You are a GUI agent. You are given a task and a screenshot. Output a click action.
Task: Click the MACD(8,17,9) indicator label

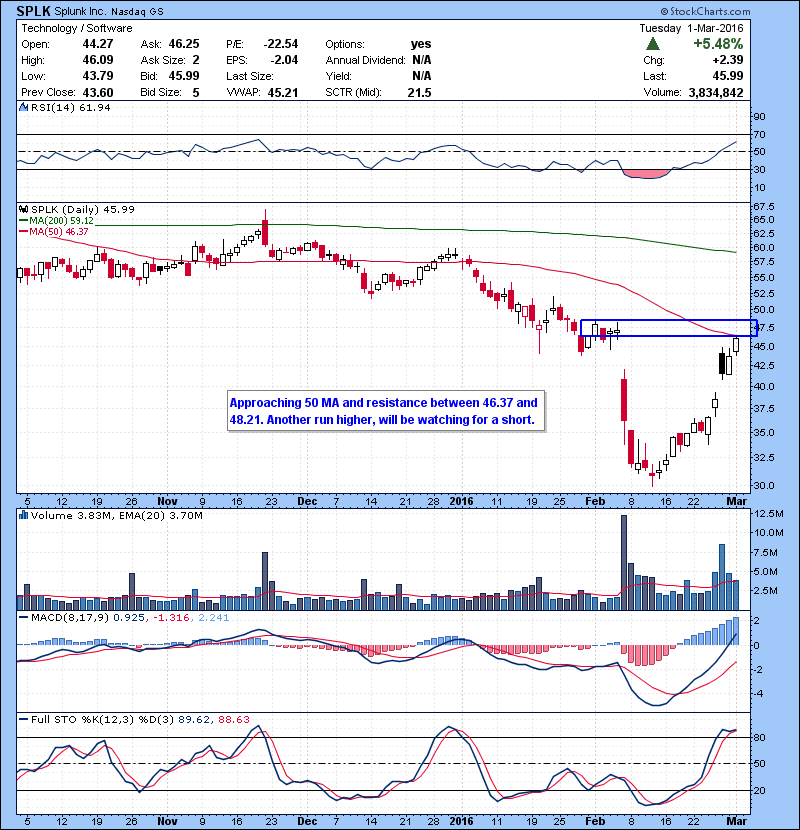coord(70,618)
